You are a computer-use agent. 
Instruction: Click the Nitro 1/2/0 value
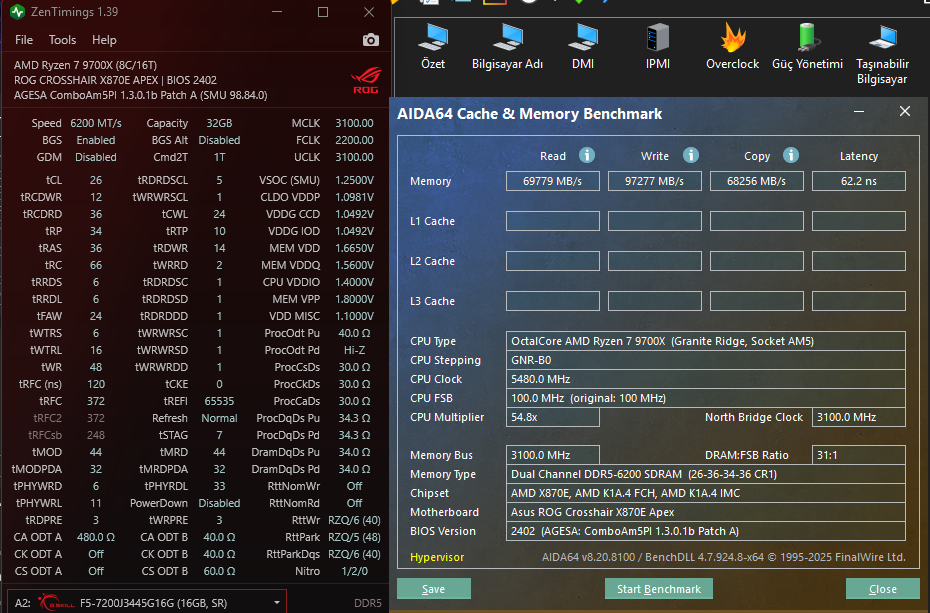[354, 571]
